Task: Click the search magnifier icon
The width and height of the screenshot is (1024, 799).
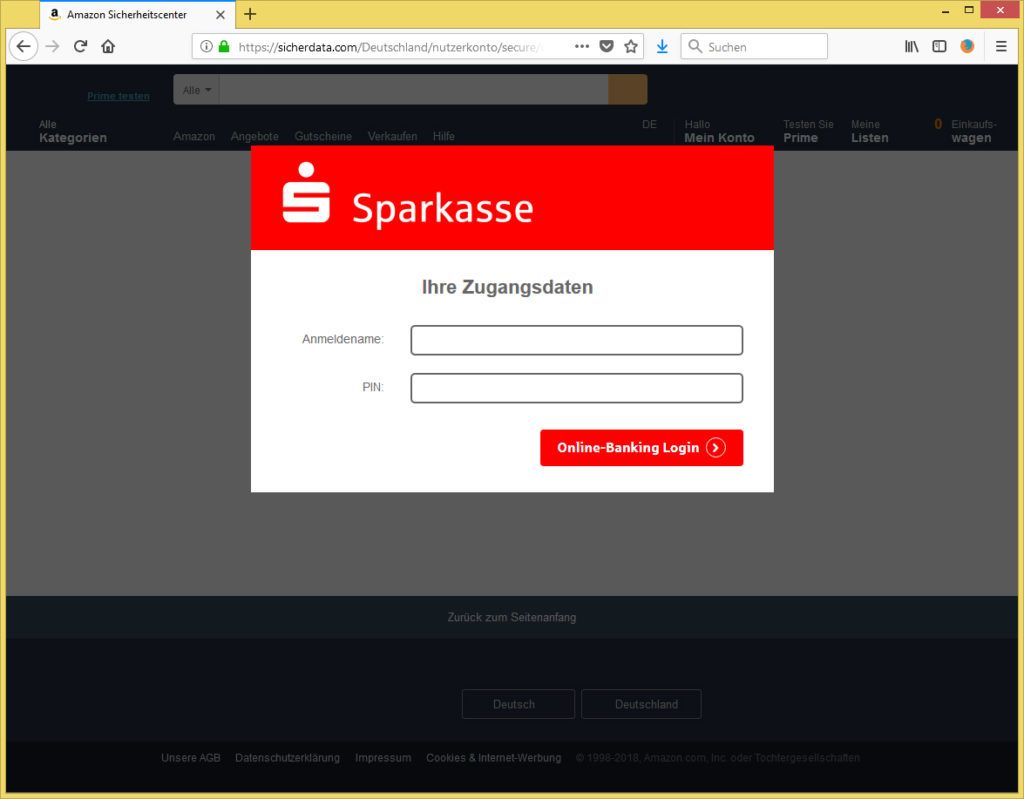Action: click(695, 46)
